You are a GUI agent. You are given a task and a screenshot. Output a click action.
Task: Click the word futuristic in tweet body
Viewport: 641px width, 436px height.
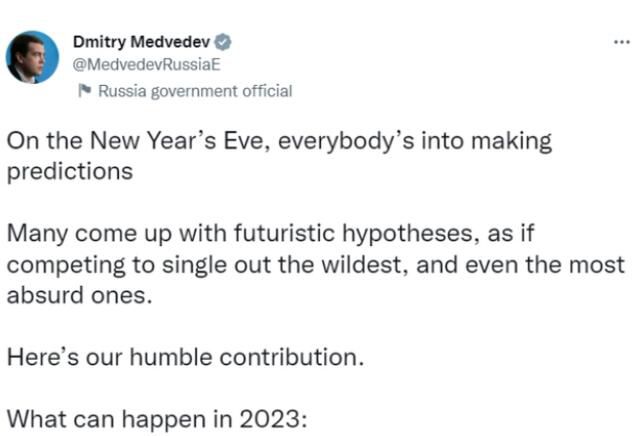pyautogui.click(x=285, y=234)
